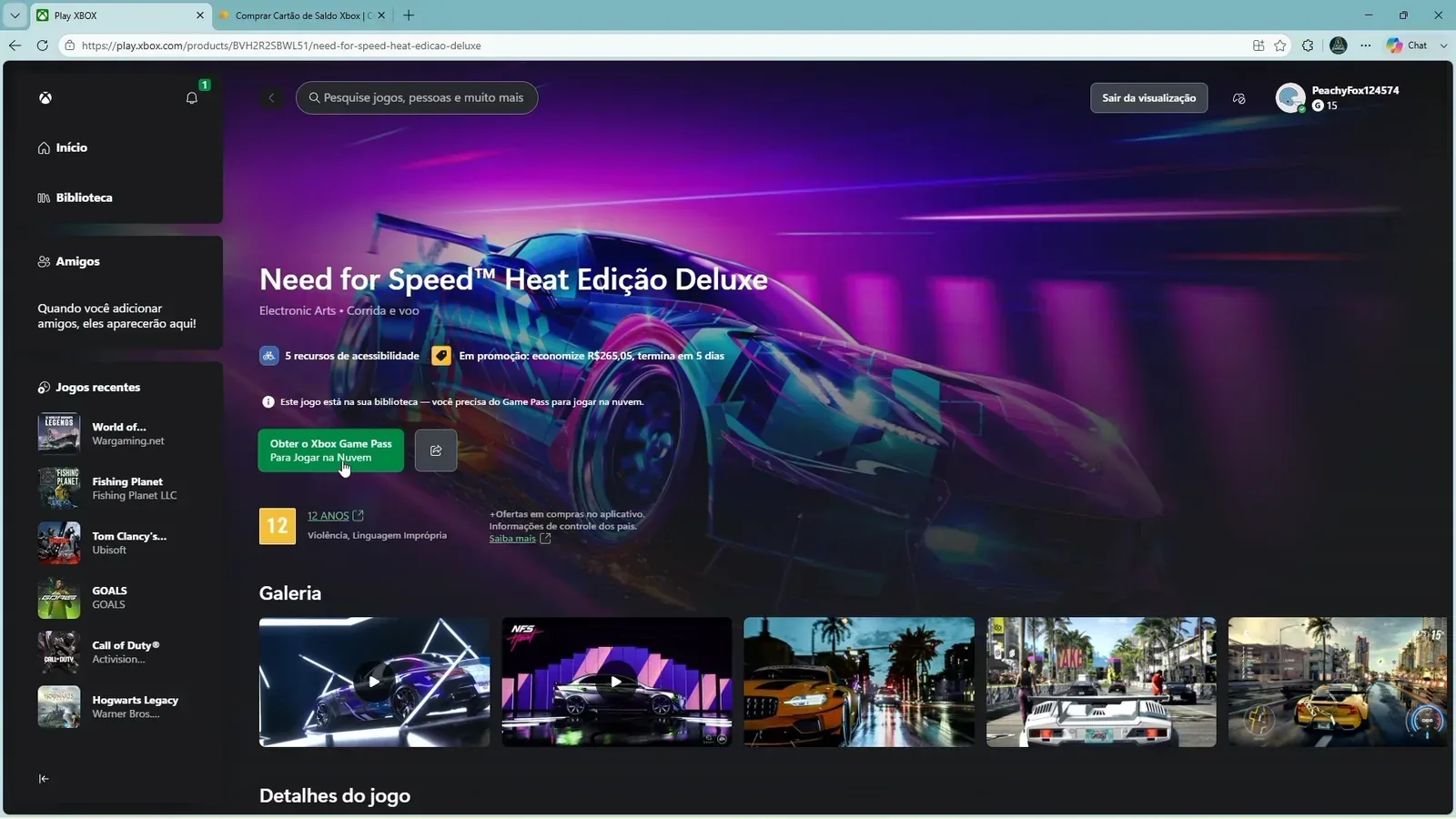Go back with the Xbox back chevron
Image resolution: width=1456 pixels, height=819 pixels.
click(271, 97)
